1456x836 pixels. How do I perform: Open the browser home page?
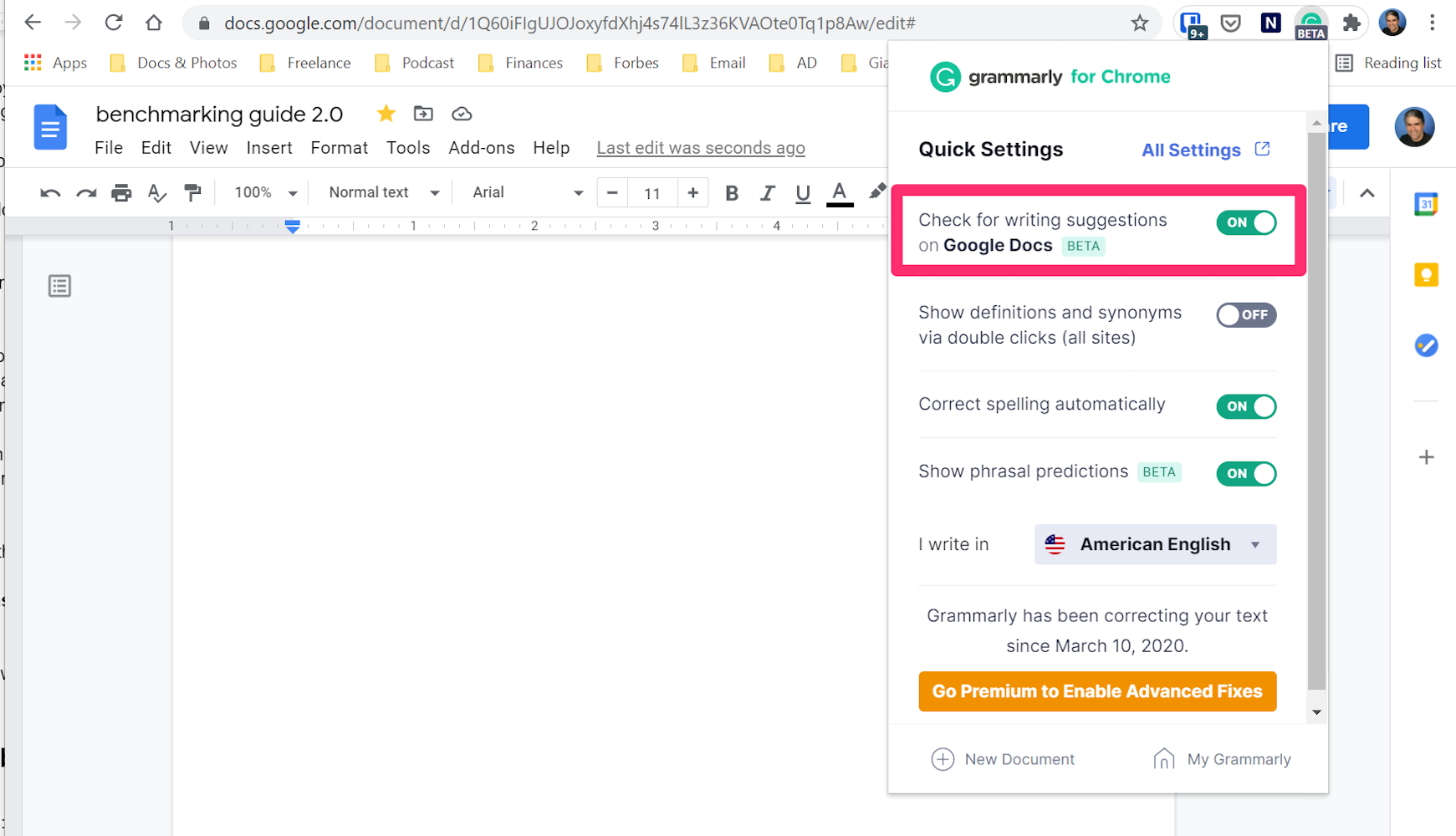pos(154,23)
